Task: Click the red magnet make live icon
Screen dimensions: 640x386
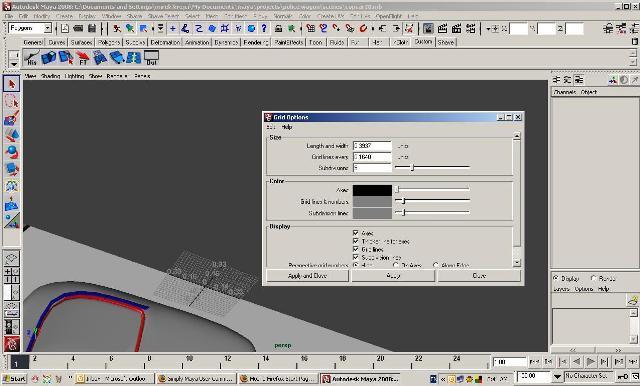Action: click(363, 28)
